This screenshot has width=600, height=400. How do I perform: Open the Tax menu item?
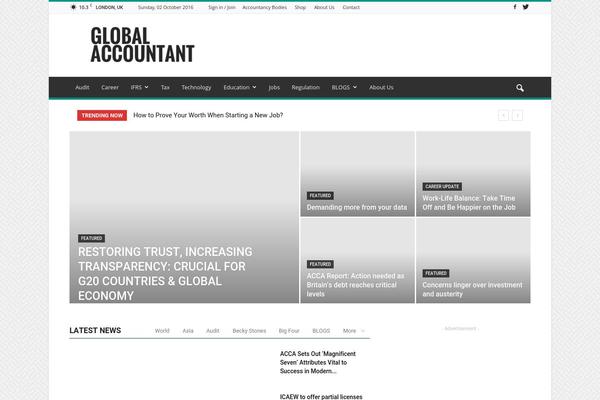pyautogui.click(x=165, y=87)
